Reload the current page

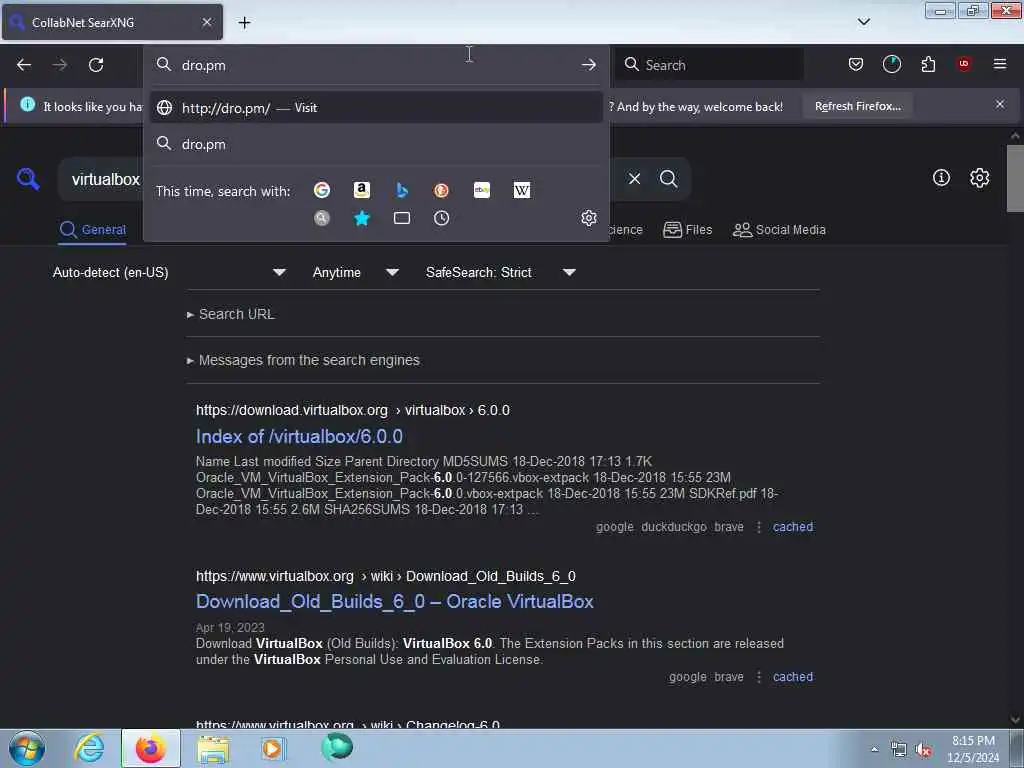coord(96,65)
